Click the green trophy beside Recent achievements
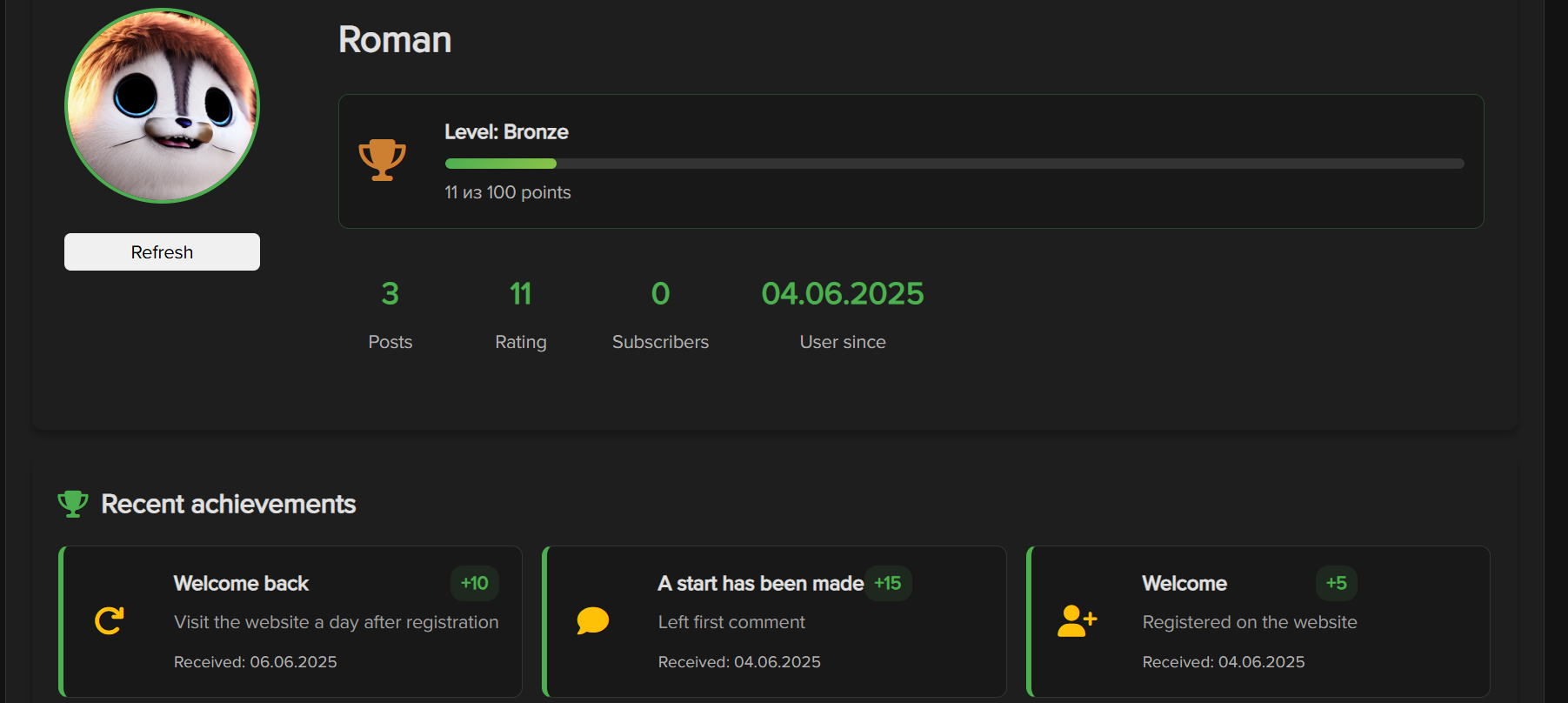Image resolution: width=1568 pixels, height=703 pixels. 73,504
